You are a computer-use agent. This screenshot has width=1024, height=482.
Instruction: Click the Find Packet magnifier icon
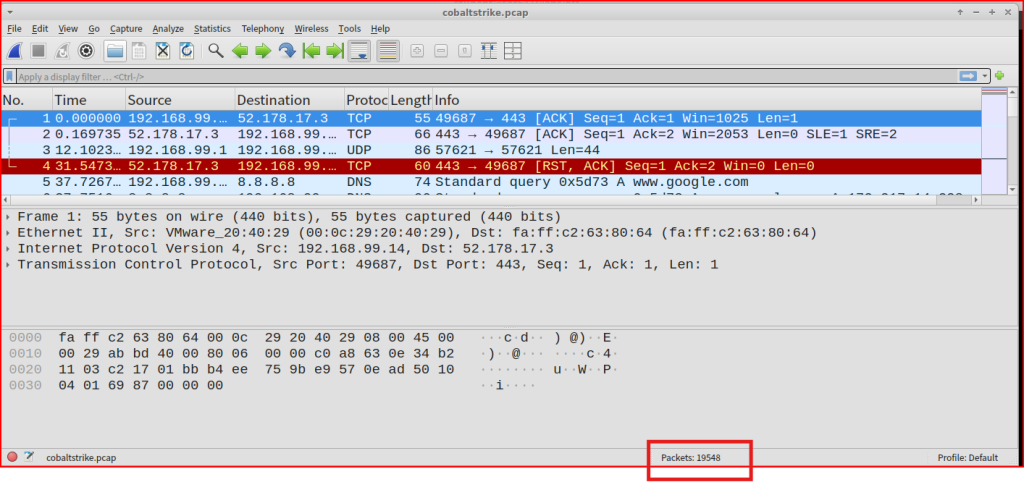point(216,51)
